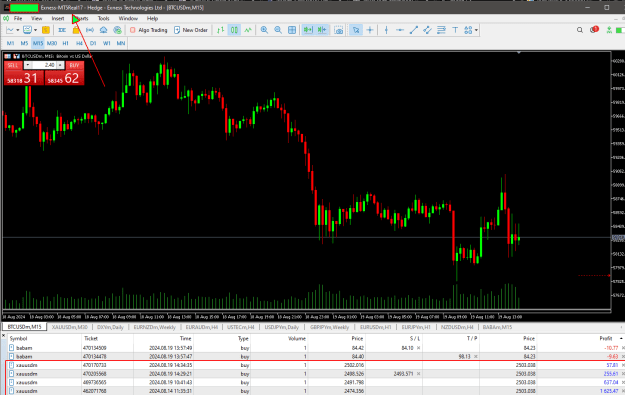Viewport: 625px width, 395px height.
Task: Open the cloud VPS hosting icon
Action: pos(104,30)
